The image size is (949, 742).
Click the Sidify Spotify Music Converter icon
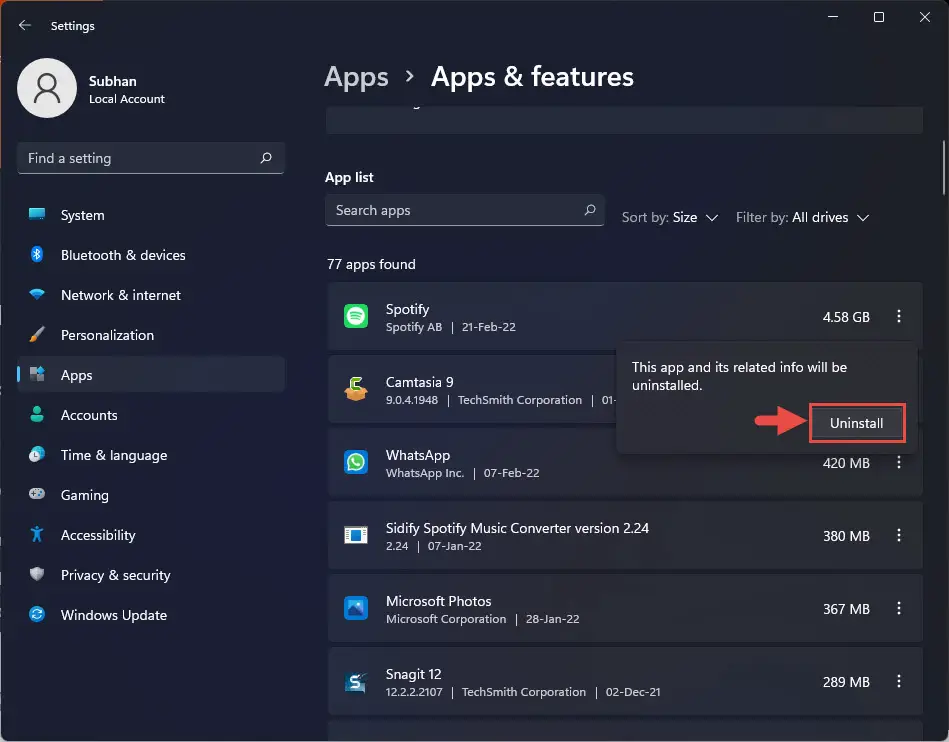(x=356, y=536)
